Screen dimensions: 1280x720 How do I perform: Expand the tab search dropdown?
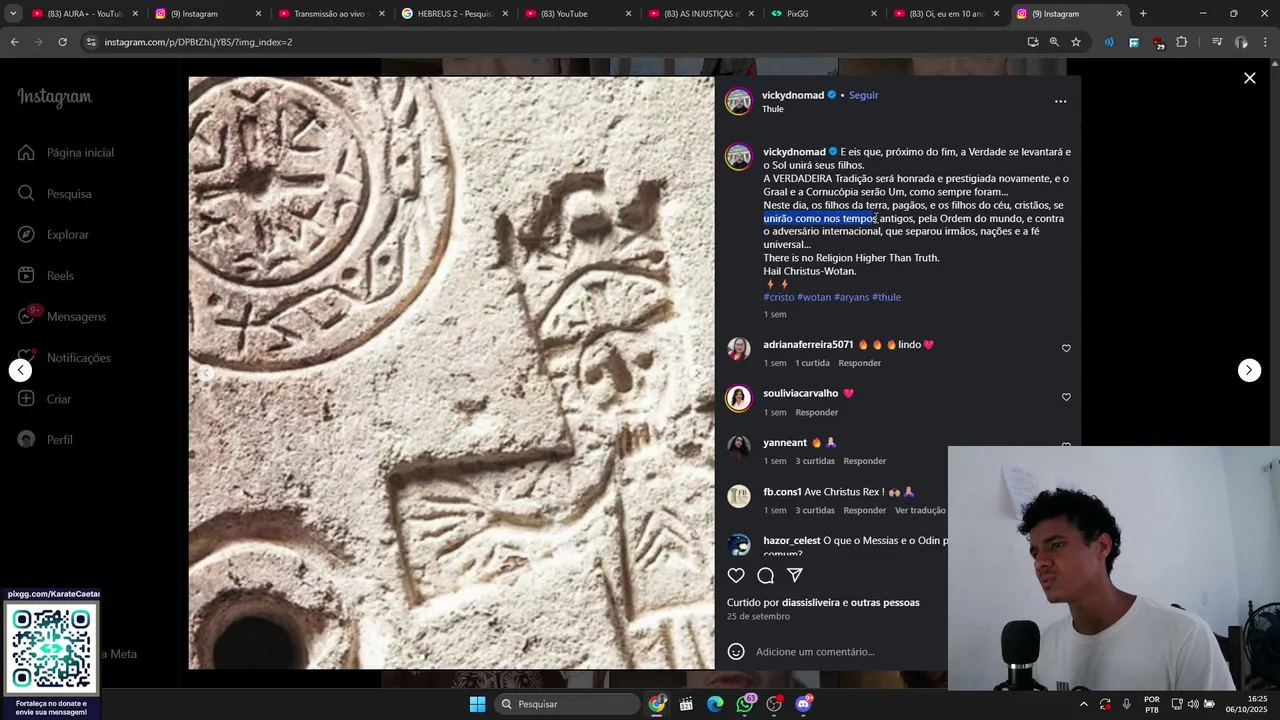coord(12,14)
